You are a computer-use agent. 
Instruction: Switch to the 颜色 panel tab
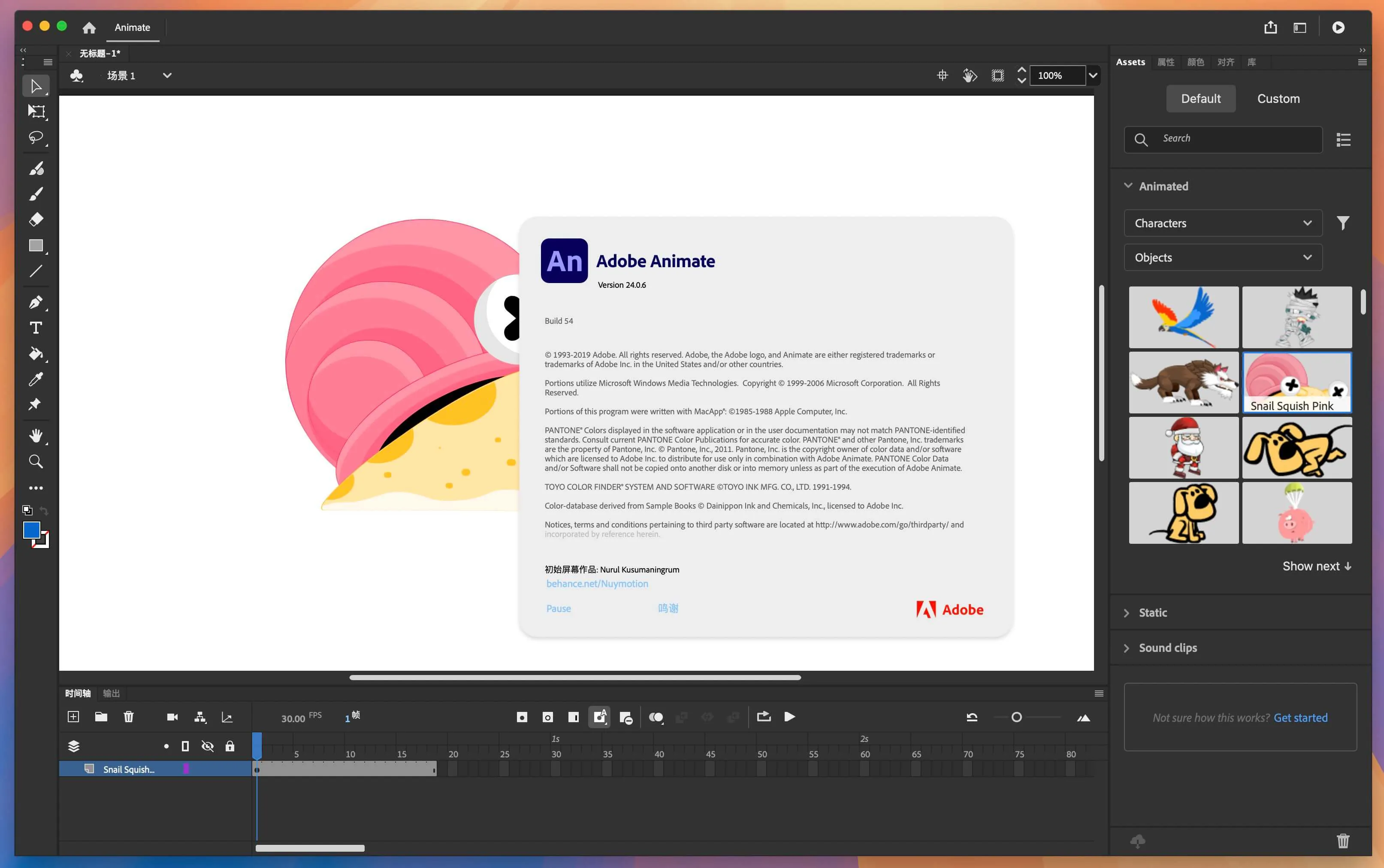pyautogui.click(x=1196, y=62)
